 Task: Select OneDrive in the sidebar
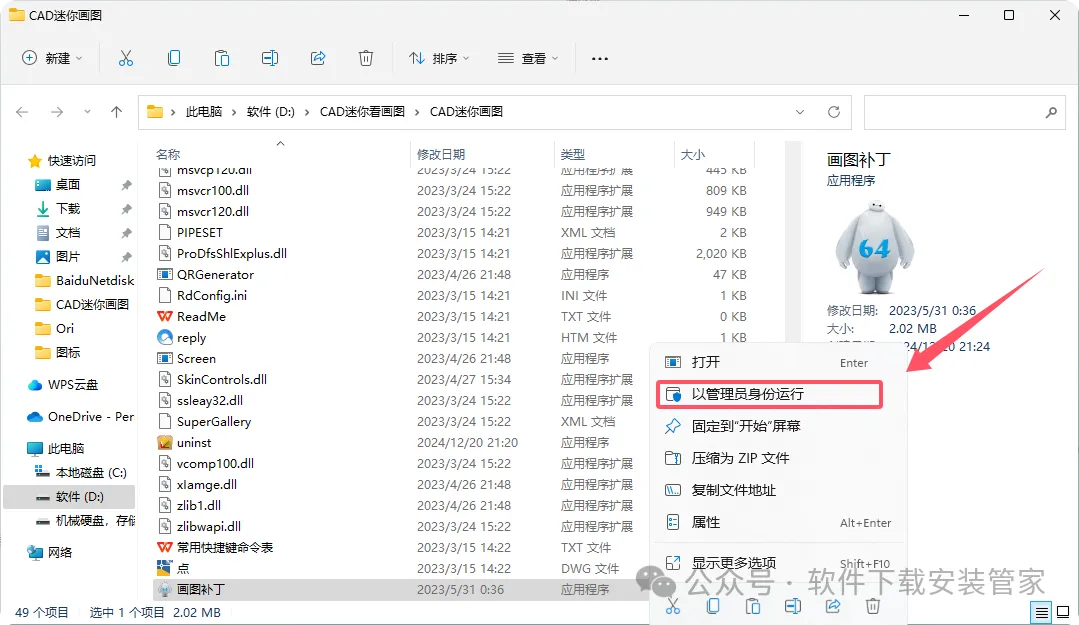click(x=90, y=416)
